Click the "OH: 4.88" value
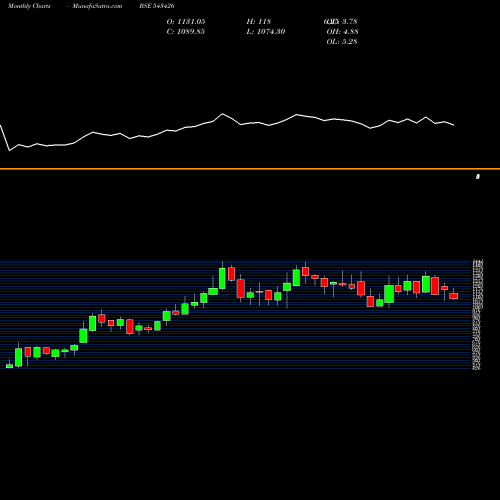 tap(342, 32)
